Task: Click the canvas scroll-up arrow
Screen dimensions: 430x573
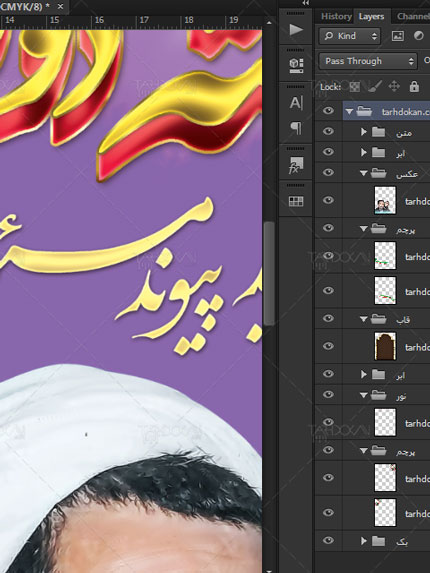Action: pos(269,23)
